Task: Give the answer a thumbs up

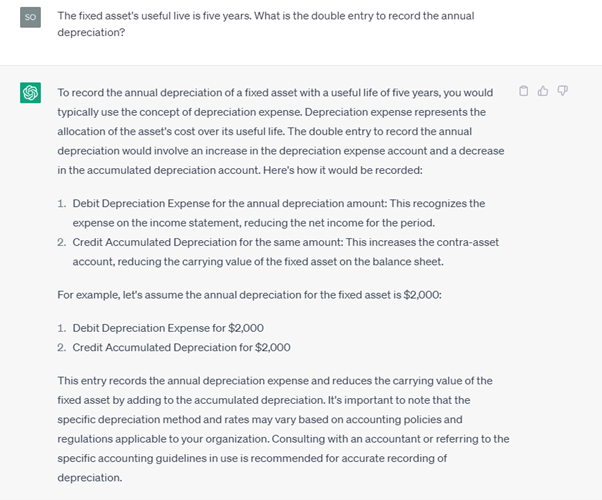Action: pyautogui.click(x=543, y=91)
